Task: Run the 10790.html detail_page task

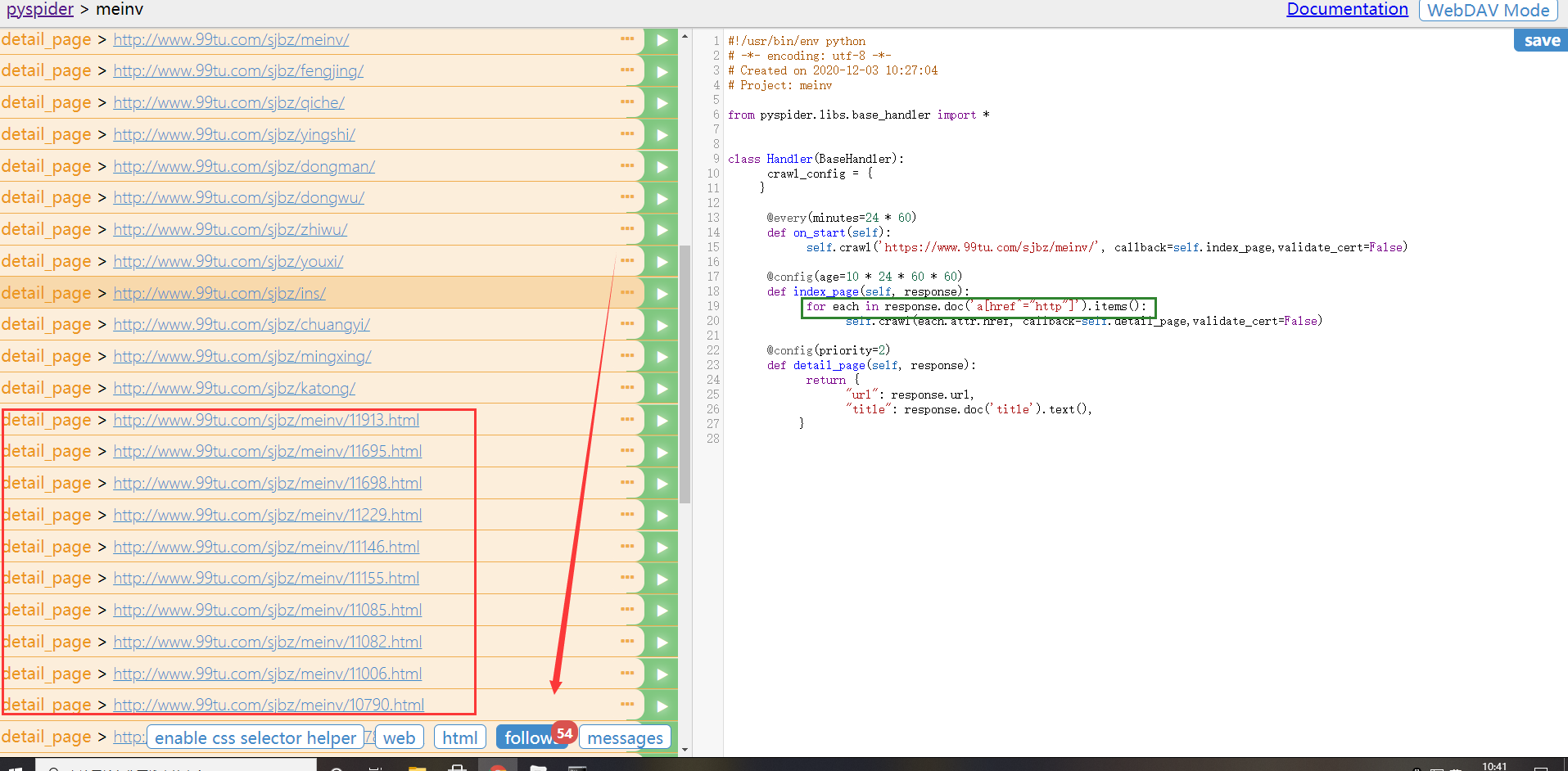Action: [662, 706]
